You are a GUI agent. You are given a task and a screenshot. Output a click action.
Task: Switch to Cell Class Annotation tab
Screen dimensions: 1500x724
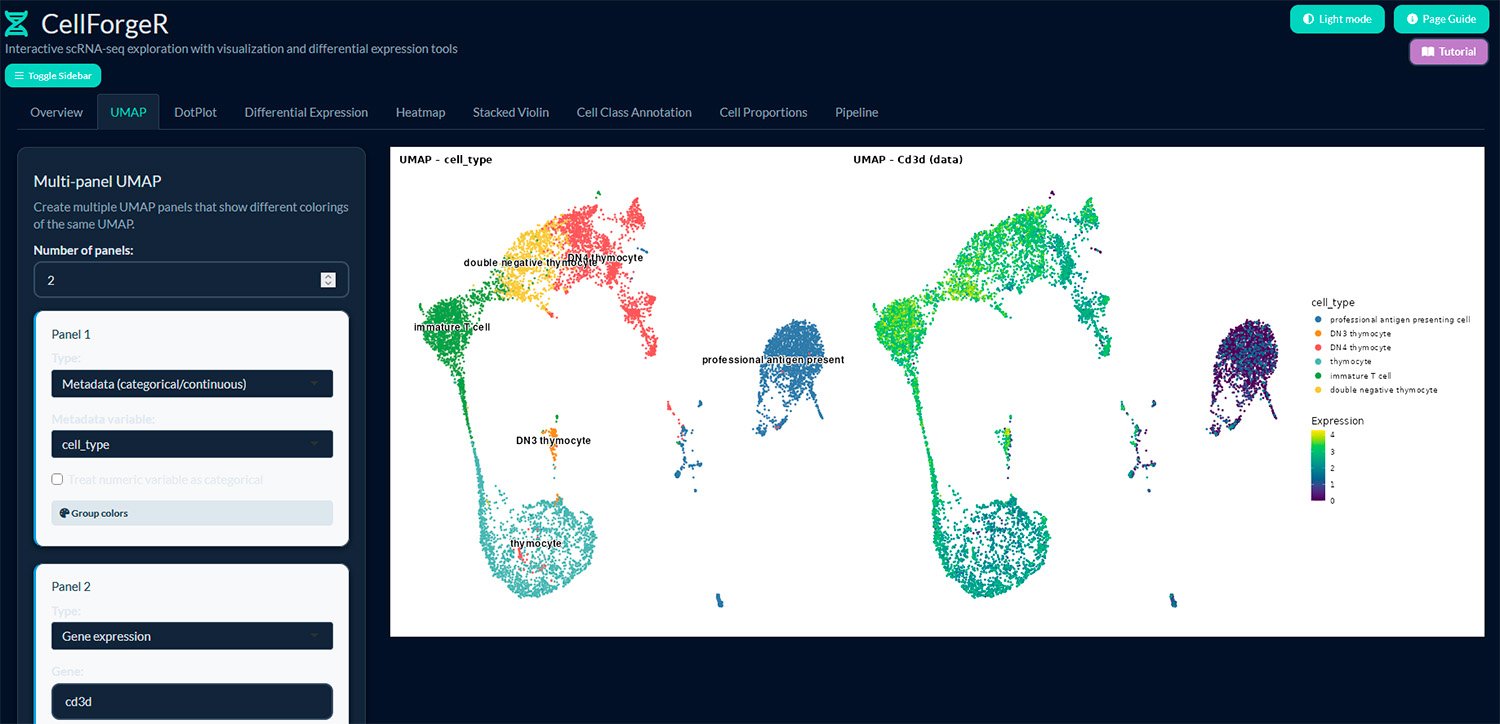click(634, 112)
